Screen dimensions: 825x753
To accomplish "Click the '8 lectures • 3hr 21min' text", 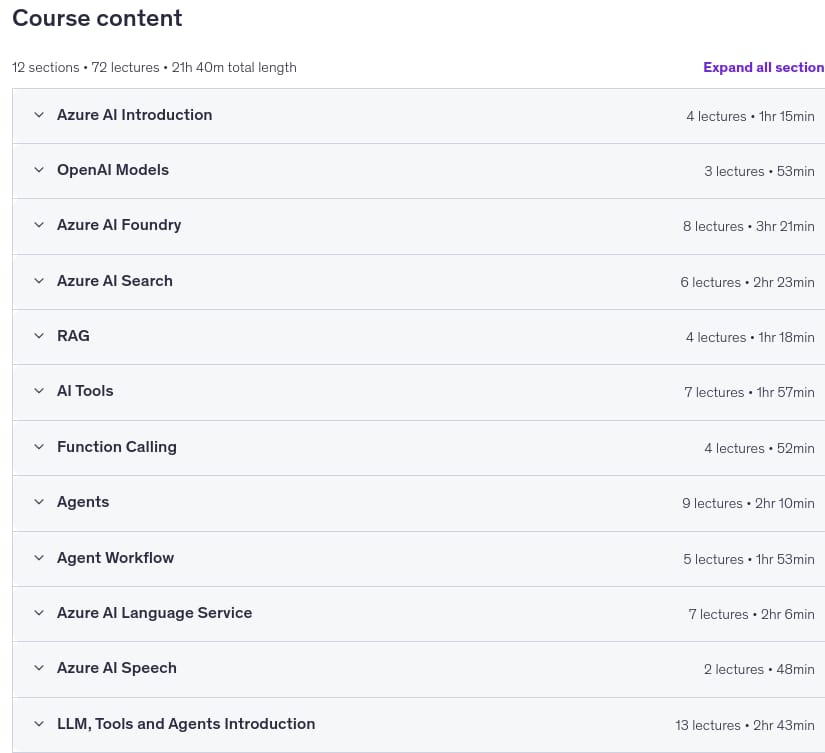I will [x=749, y=227].
